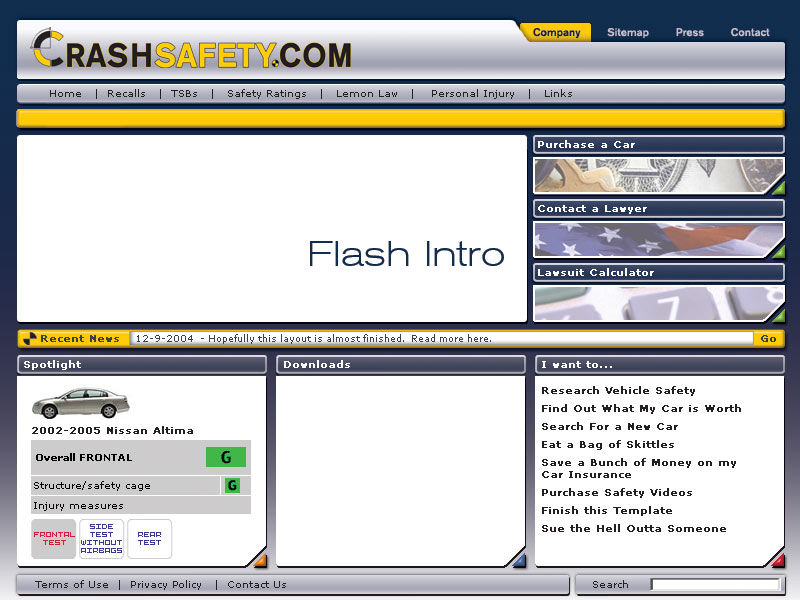
Task: Click the Overall FRONTAL green G rating badge
Action: pos(226,457)
